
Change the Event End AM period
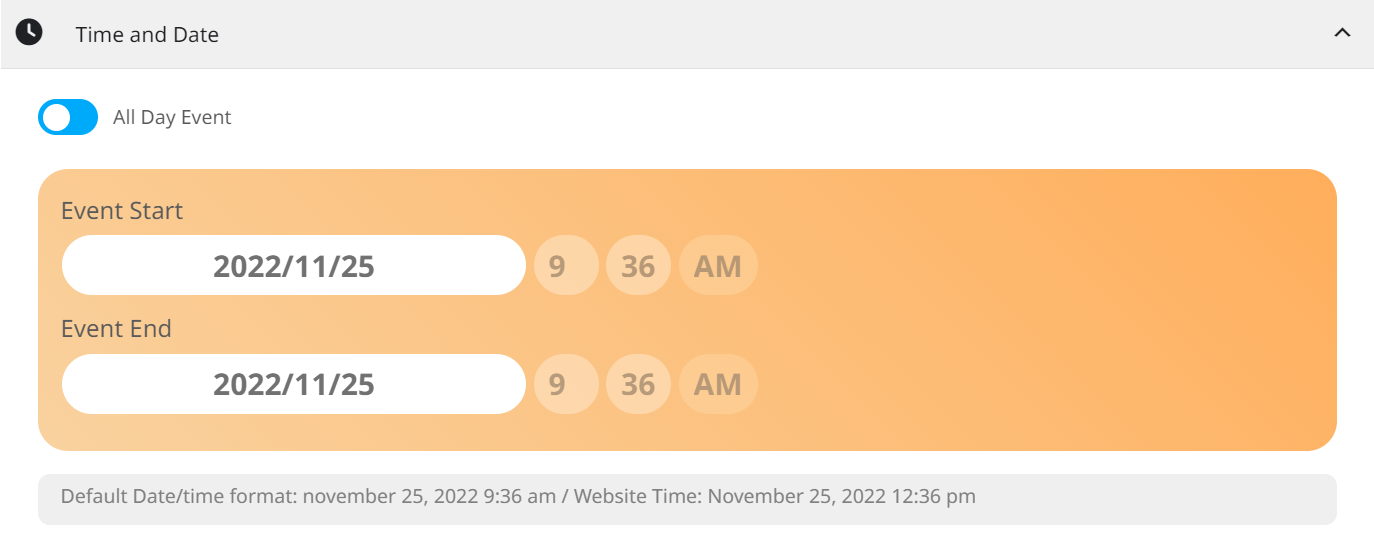(x=718, y=384)
